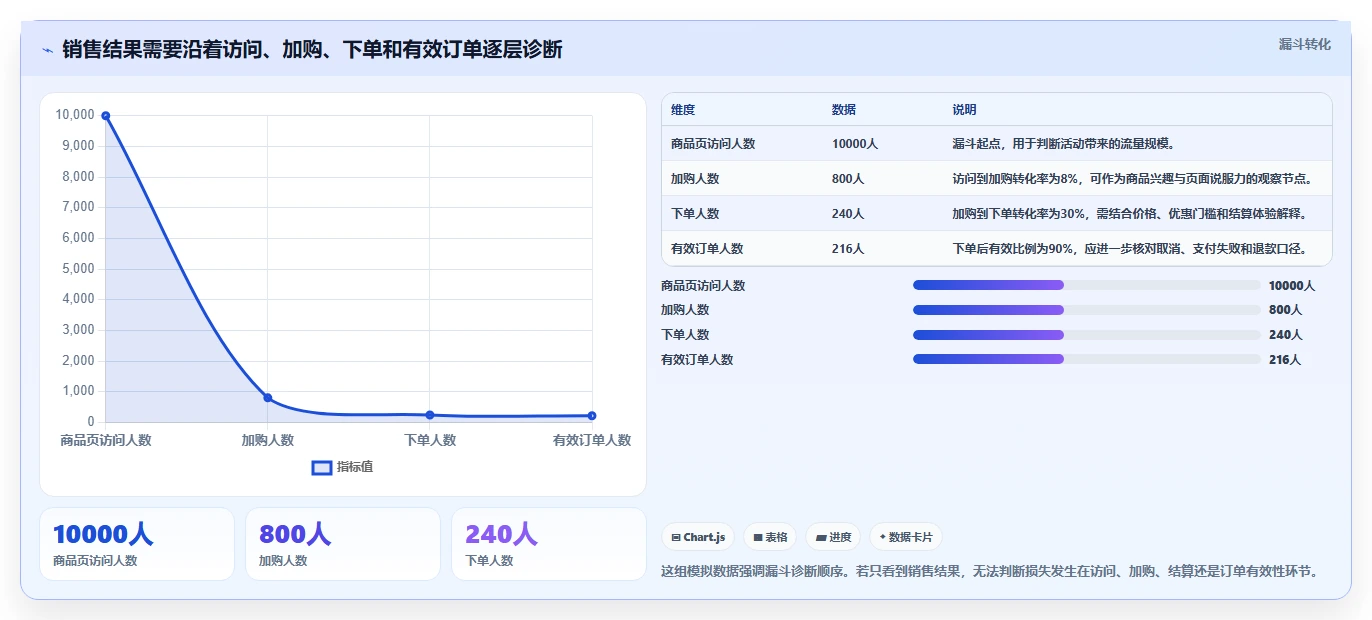
Task: Click the main title 销售结果需要沿着访问
Action: (x=312, y=49)
